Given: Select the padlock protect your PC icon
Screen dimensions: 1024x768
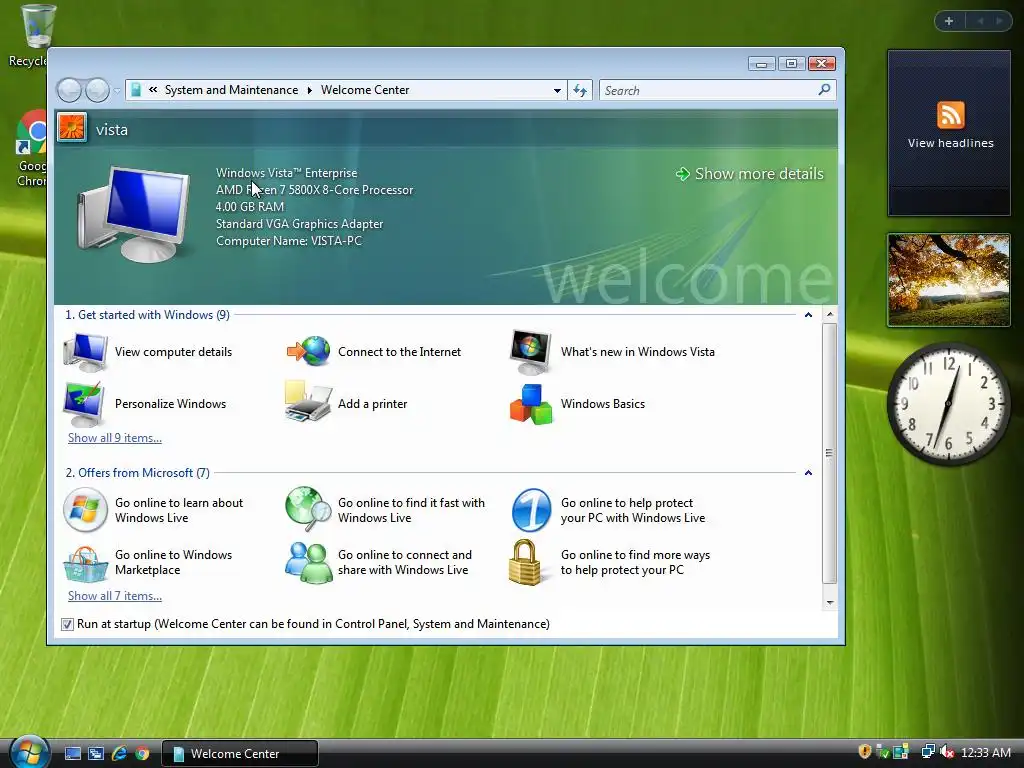Looking at the screenshot, I should 525,562.
